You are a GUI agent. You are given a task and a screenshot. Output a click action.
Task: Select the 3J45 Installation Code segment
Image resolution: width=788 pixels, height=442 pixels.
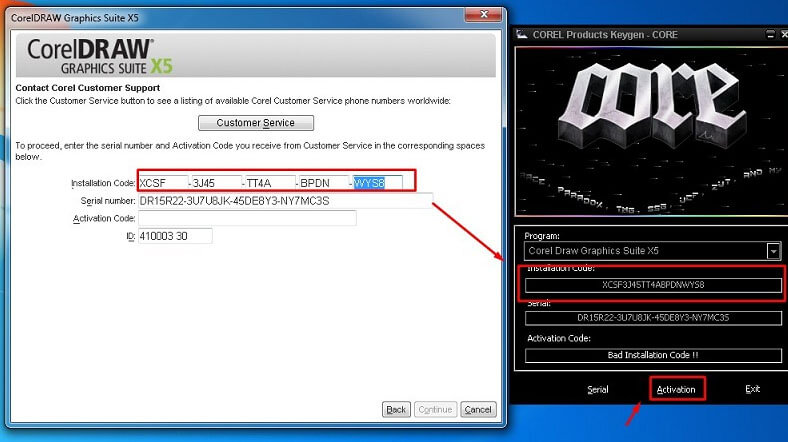(x=216, y=183)
